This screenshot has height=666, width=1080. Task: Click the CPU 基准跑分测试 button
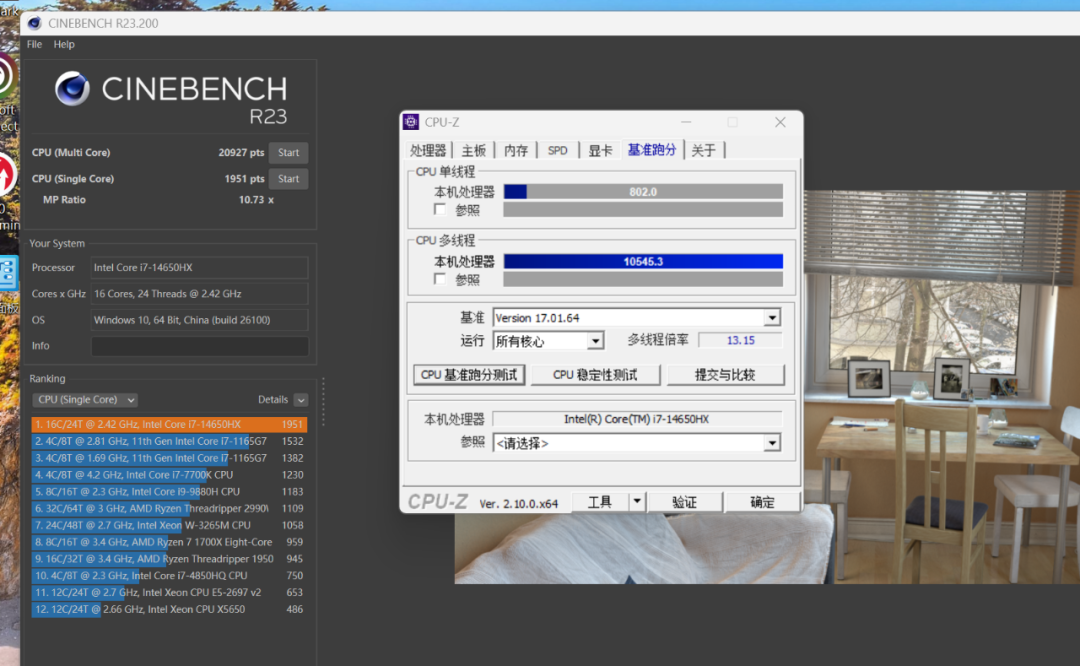tap(469, 375)
